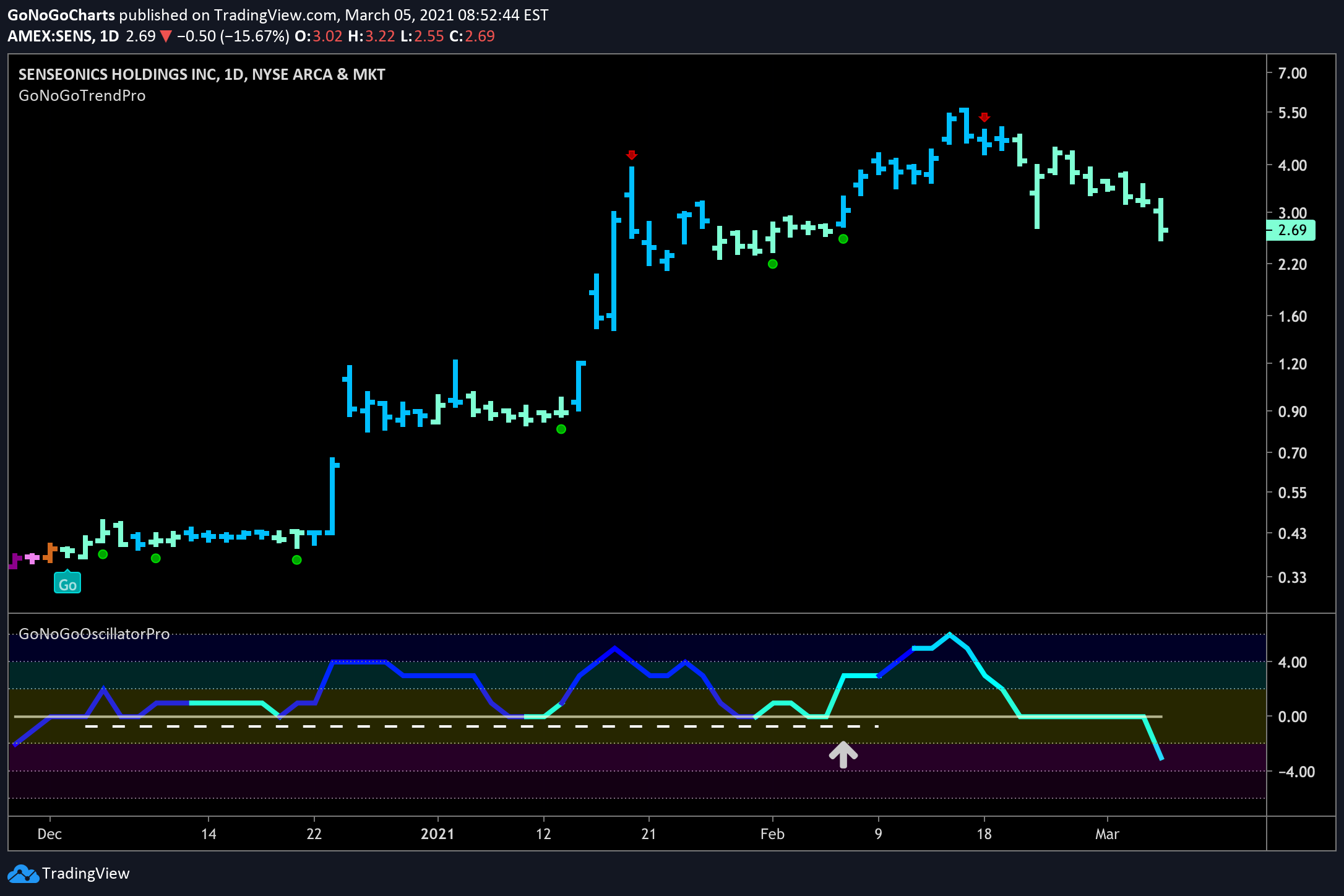Click the SENSEONICS HOLDINGS INC chart title

click(202, 74)
